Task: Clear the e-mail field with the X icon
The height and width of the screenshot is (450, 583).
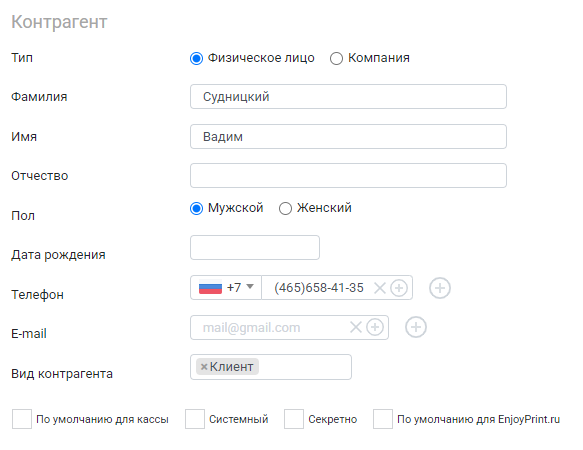Action: pos(356,327)
